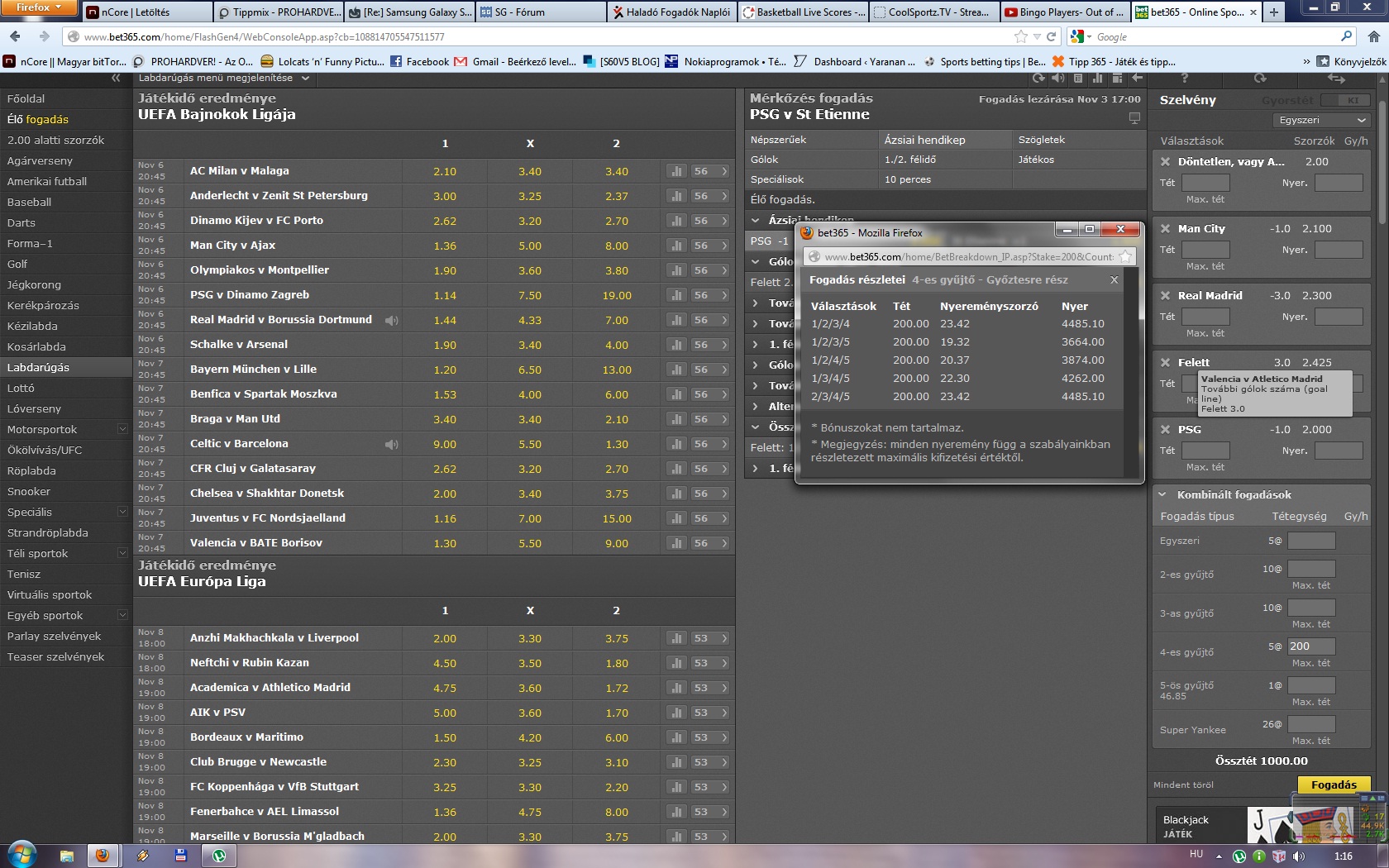Open a new Firefox tab

(1274, 12)
